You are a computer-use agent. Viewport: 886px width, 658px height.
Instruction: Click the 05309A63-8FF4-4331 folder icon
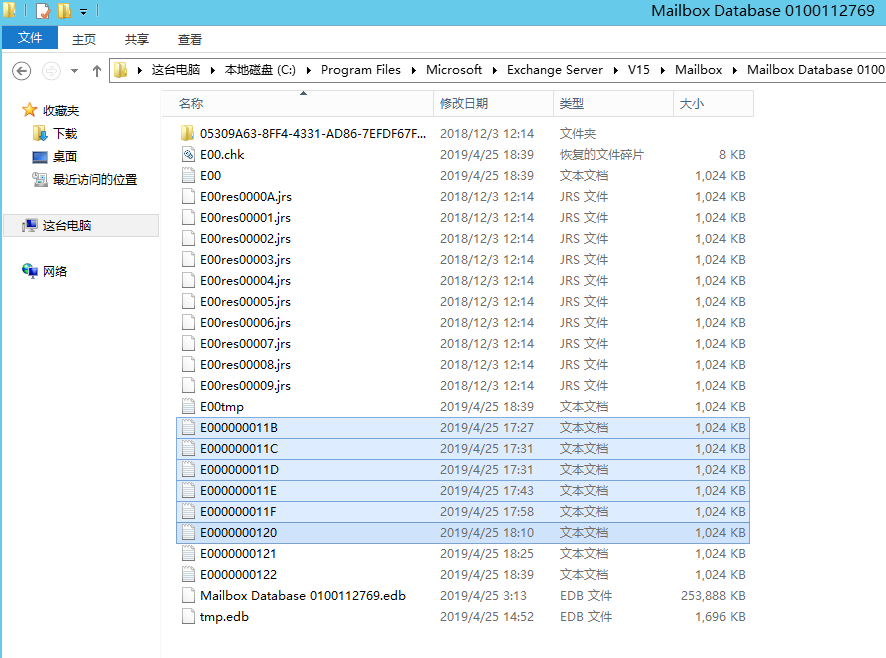[x=188, y=133]
